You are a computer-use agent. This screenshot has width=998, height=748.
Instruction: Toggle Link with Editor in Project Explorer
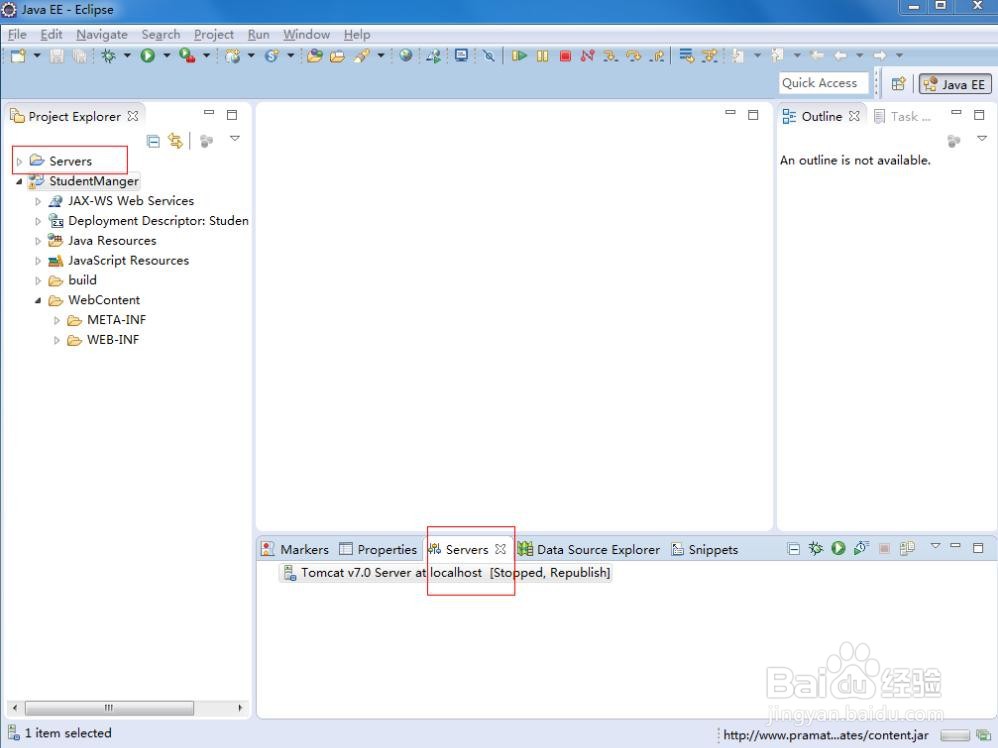click(175, 141)
